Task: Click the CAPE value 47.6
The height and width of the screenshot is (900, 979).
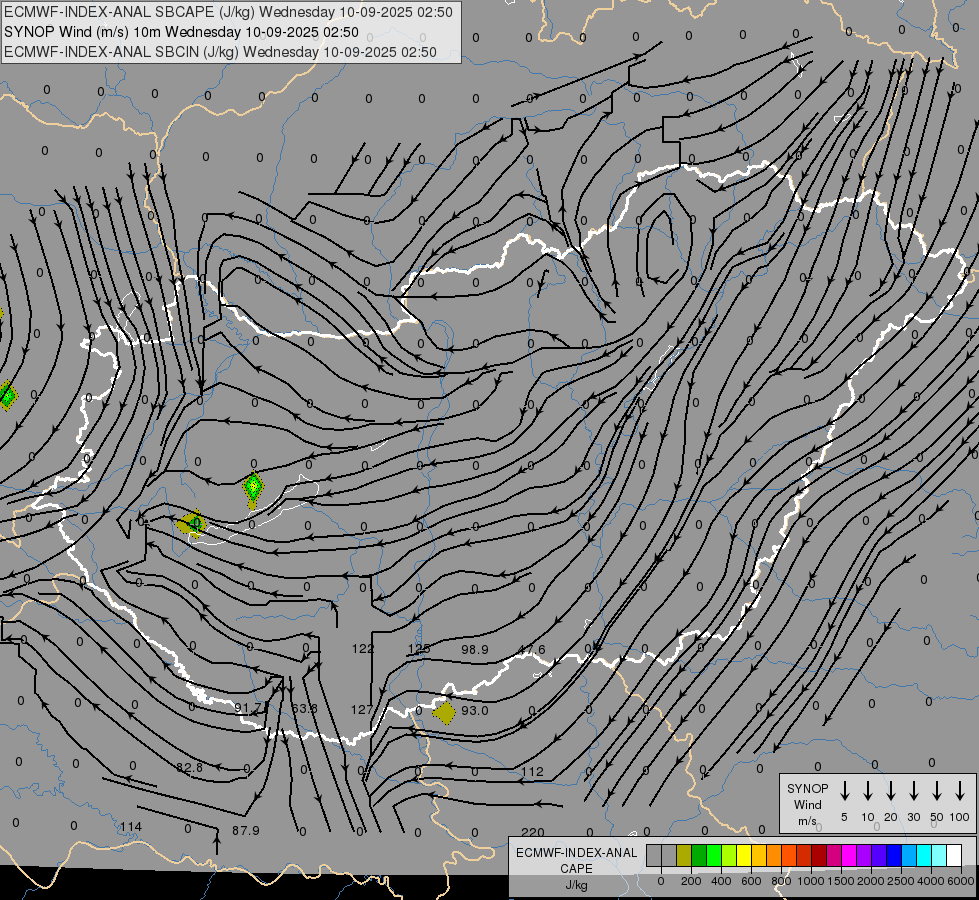Action: coord(531,650)
